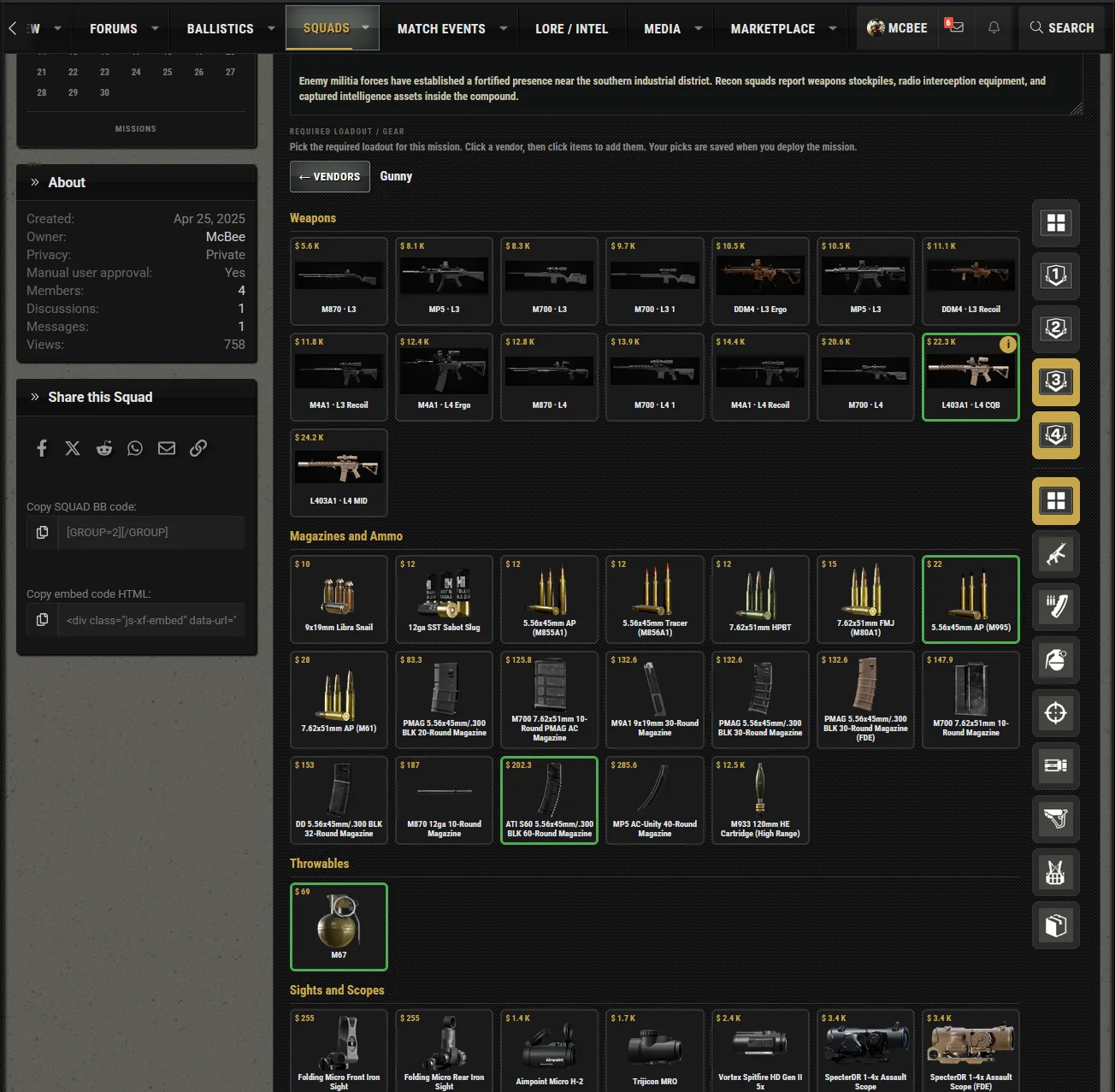Viewport: 1115px width, 1092px height.
Task: Open the Ballistics tab
Action: [x=221, y=28]
